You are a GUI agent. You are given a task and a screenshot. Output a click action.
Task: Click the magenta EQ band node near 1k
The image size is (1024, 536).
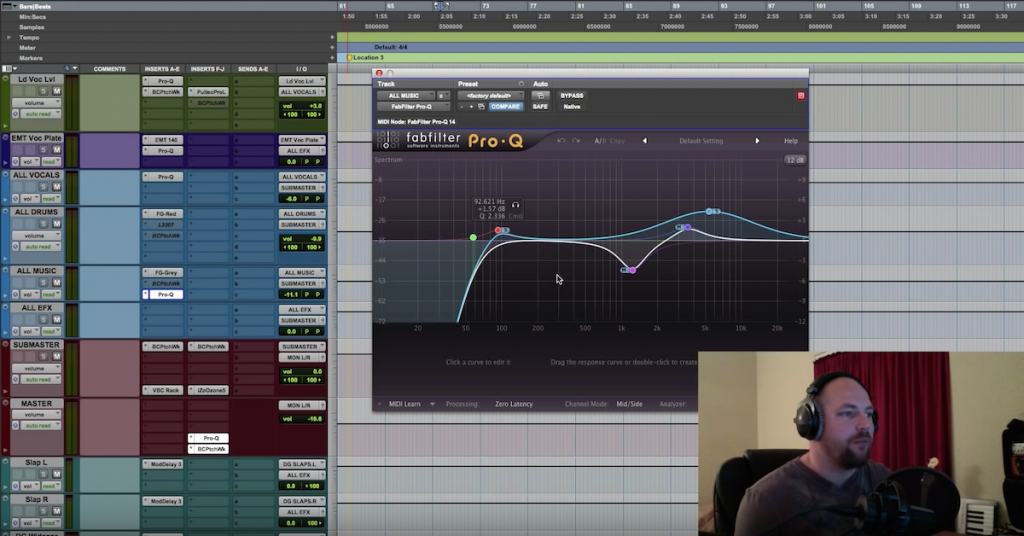[x=632, y=270]
